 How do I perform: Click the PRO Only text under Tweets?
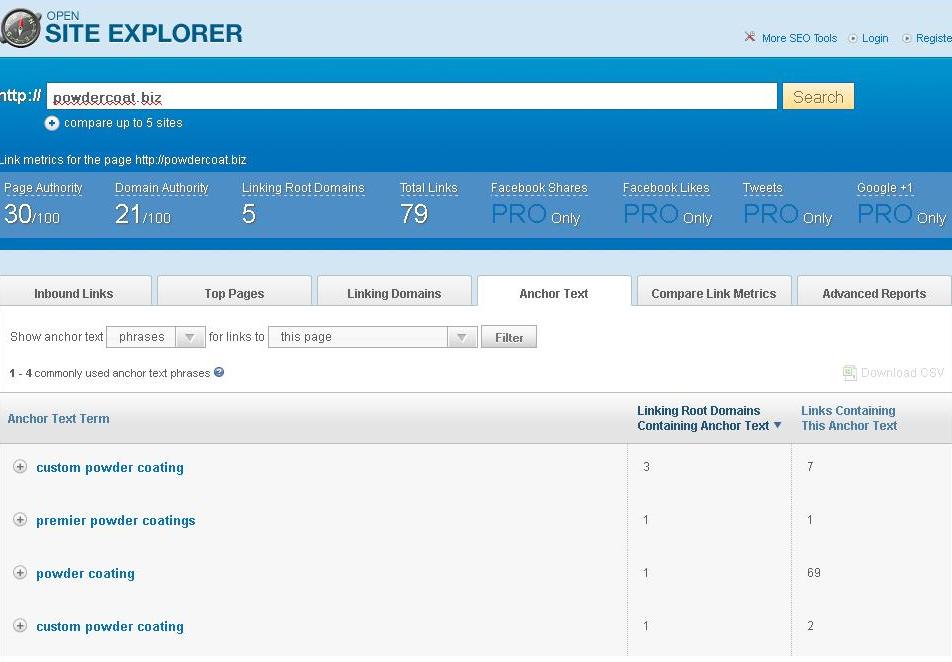pyautogui.click(x=787, y=214)
